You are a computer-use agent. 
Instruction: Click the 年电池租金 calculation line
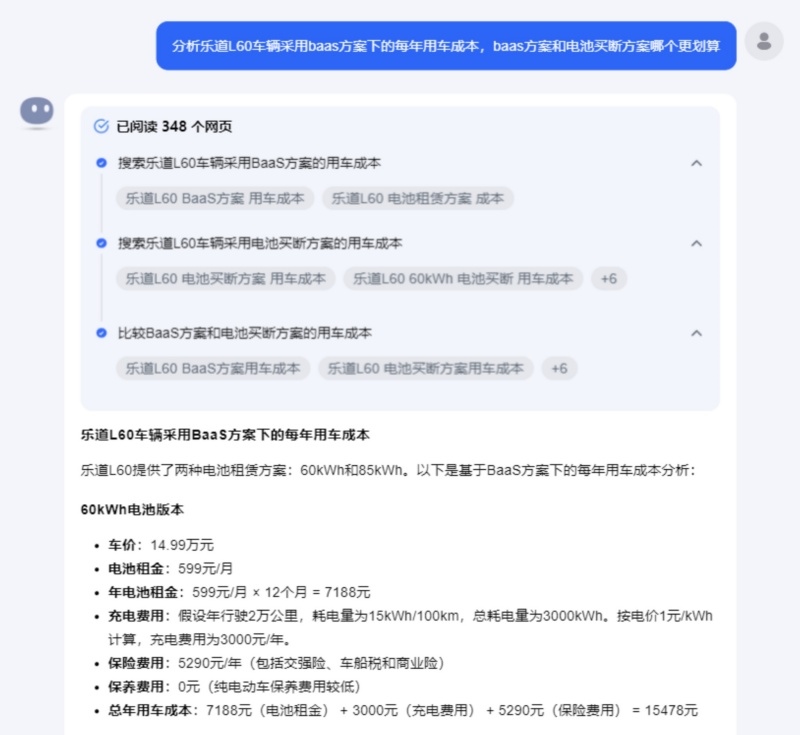[x=239, y=592]
